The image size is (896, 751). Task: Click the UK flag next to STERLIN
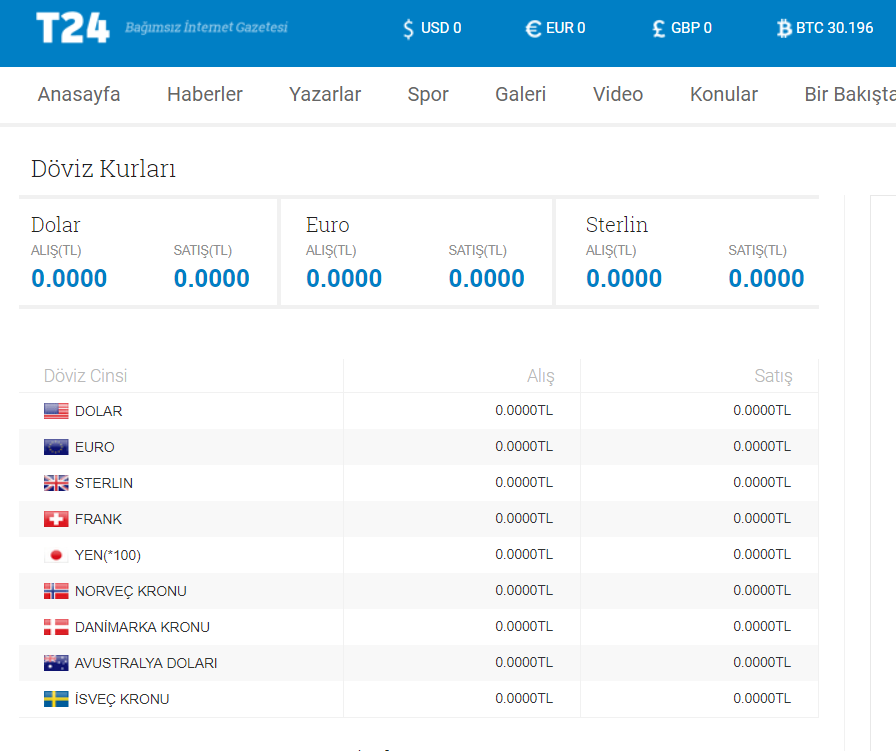point(56,483)
